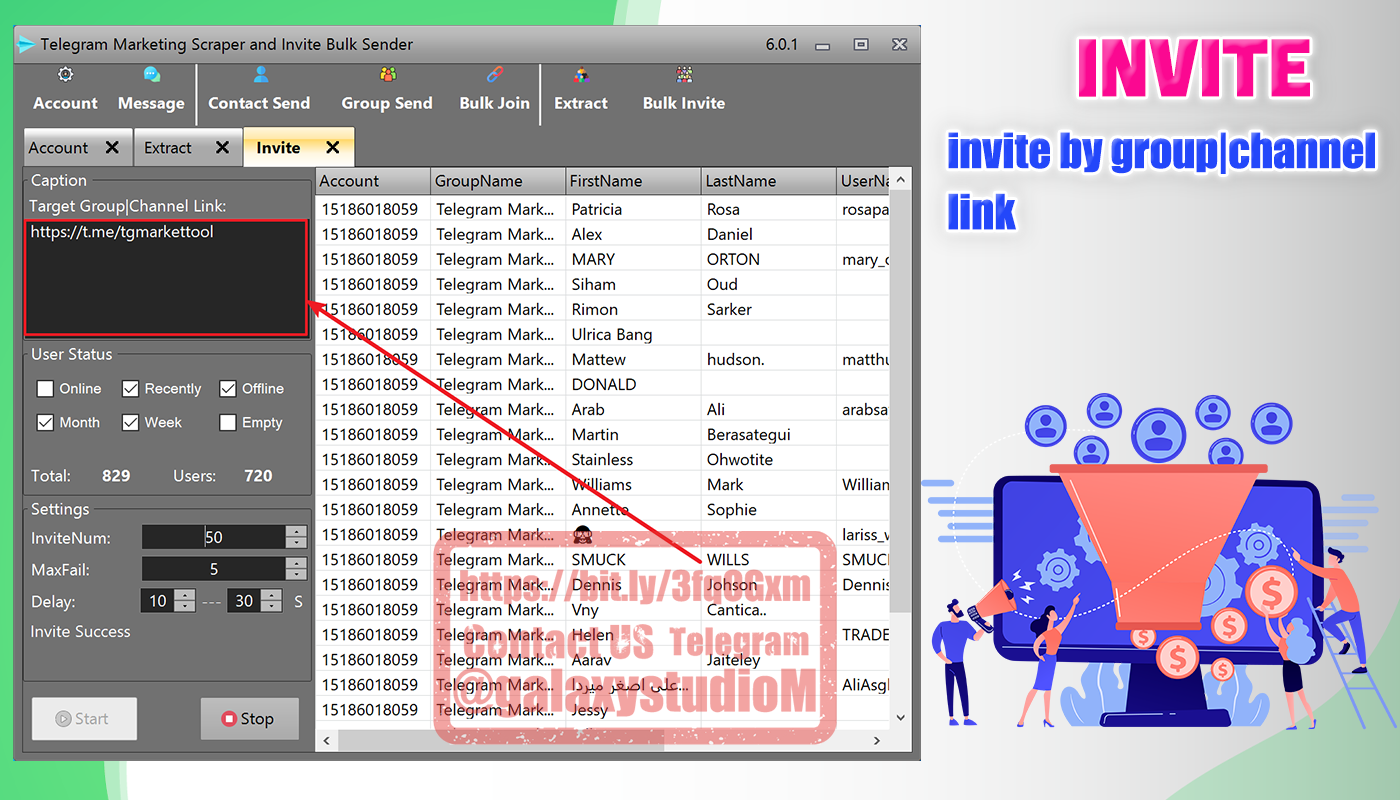Viewport: 1400px width, 800px height.
Task: Click the Start button
Action: tap(84, 719)
